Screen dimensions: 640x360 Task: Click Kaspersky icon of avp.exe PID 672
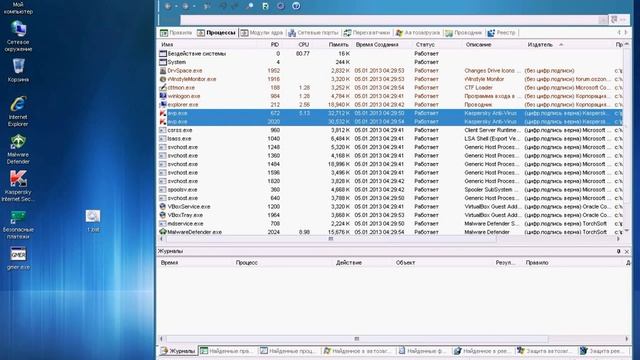tap(162, 113)
